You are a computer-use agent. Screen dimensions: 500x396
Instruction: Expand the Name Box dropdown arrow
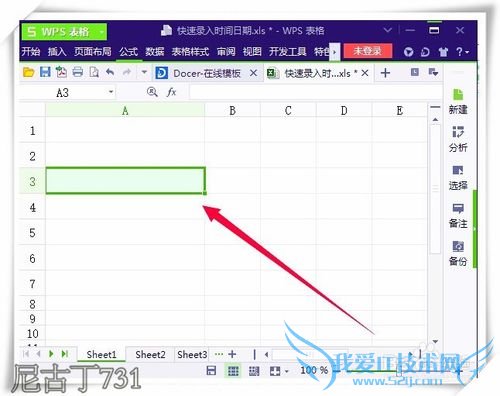click(x=111, y=92)
